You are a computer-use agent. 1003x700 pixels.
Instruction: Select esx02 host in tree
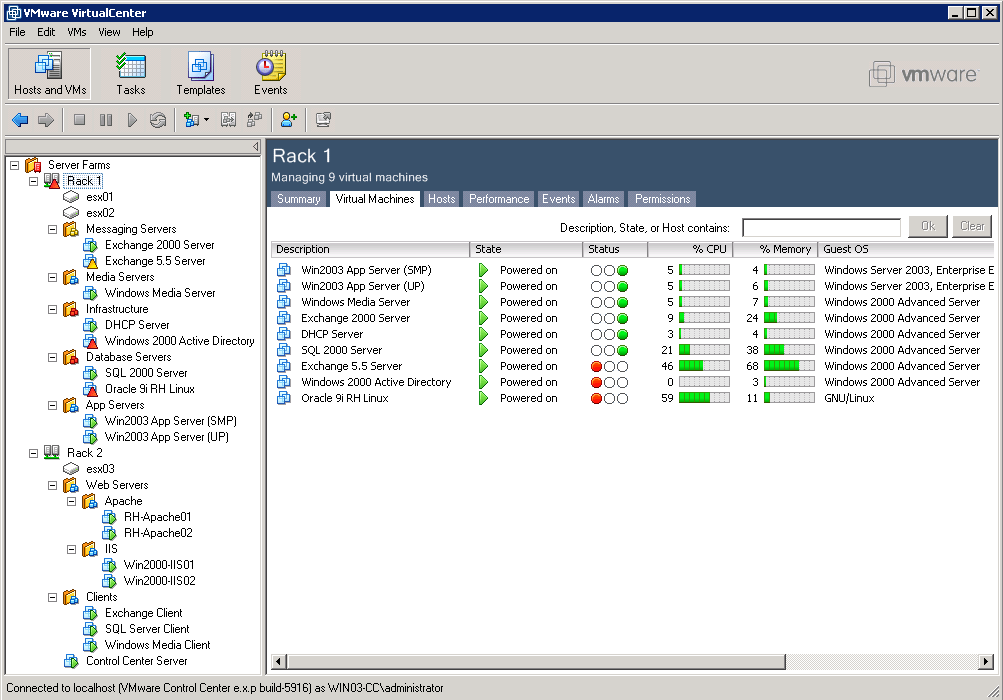click(x=100, y=213)
